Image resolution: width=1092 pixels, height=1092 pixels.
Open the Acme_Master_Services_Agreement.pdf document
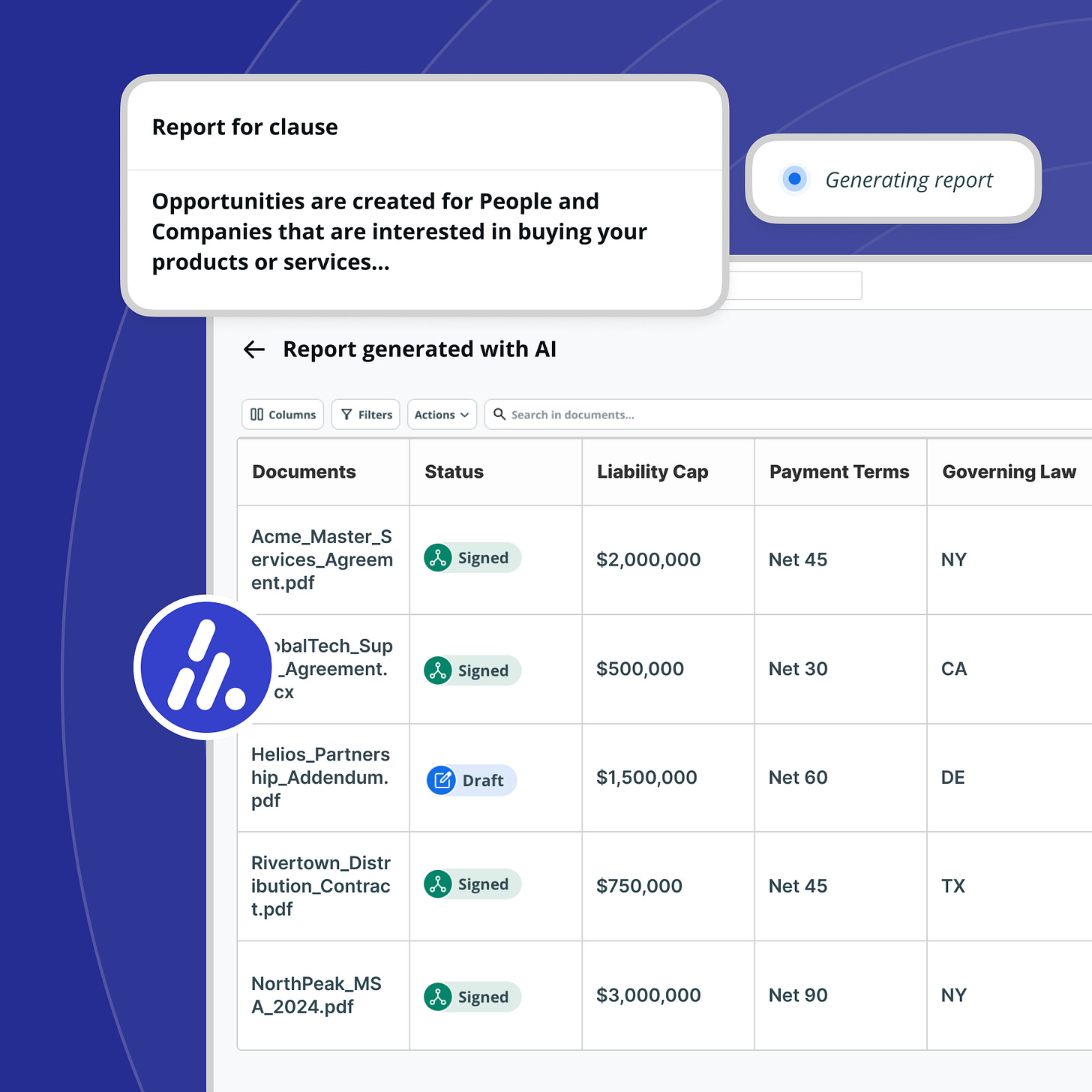pos(322,559)
